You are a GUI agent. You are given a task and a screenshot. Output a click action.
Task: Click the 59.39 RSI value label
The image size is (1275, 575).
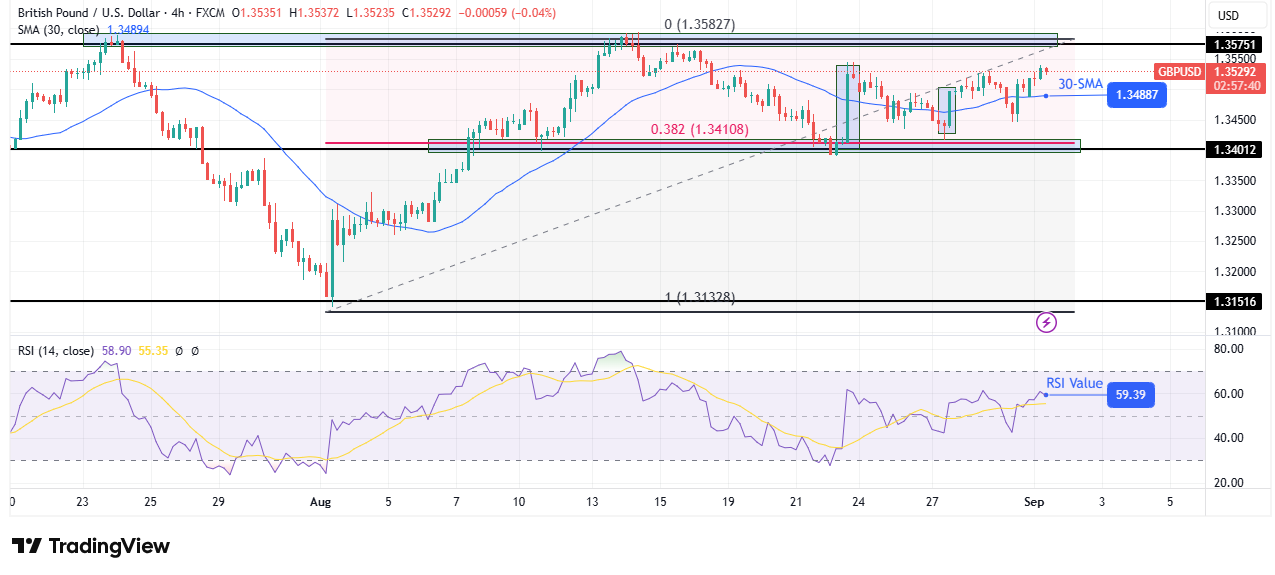click(1132, 396)
